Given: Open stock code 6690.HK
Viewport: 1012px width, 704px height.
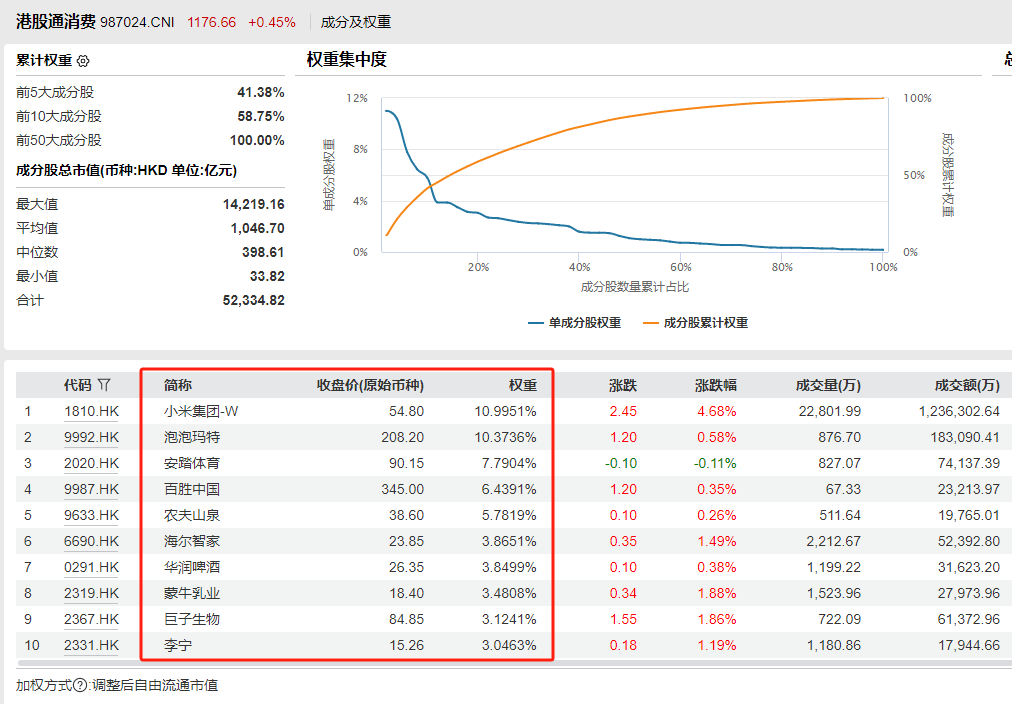Looking at the screenshot, I should click(x=91, y=541).
